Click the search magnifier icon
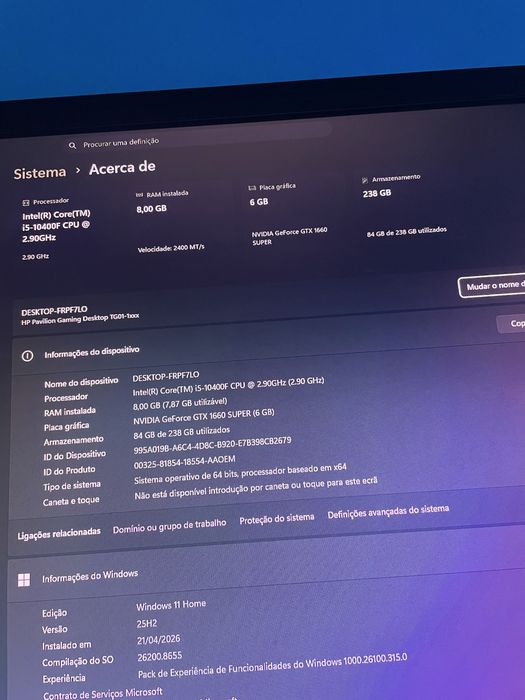 coord(72,146)
